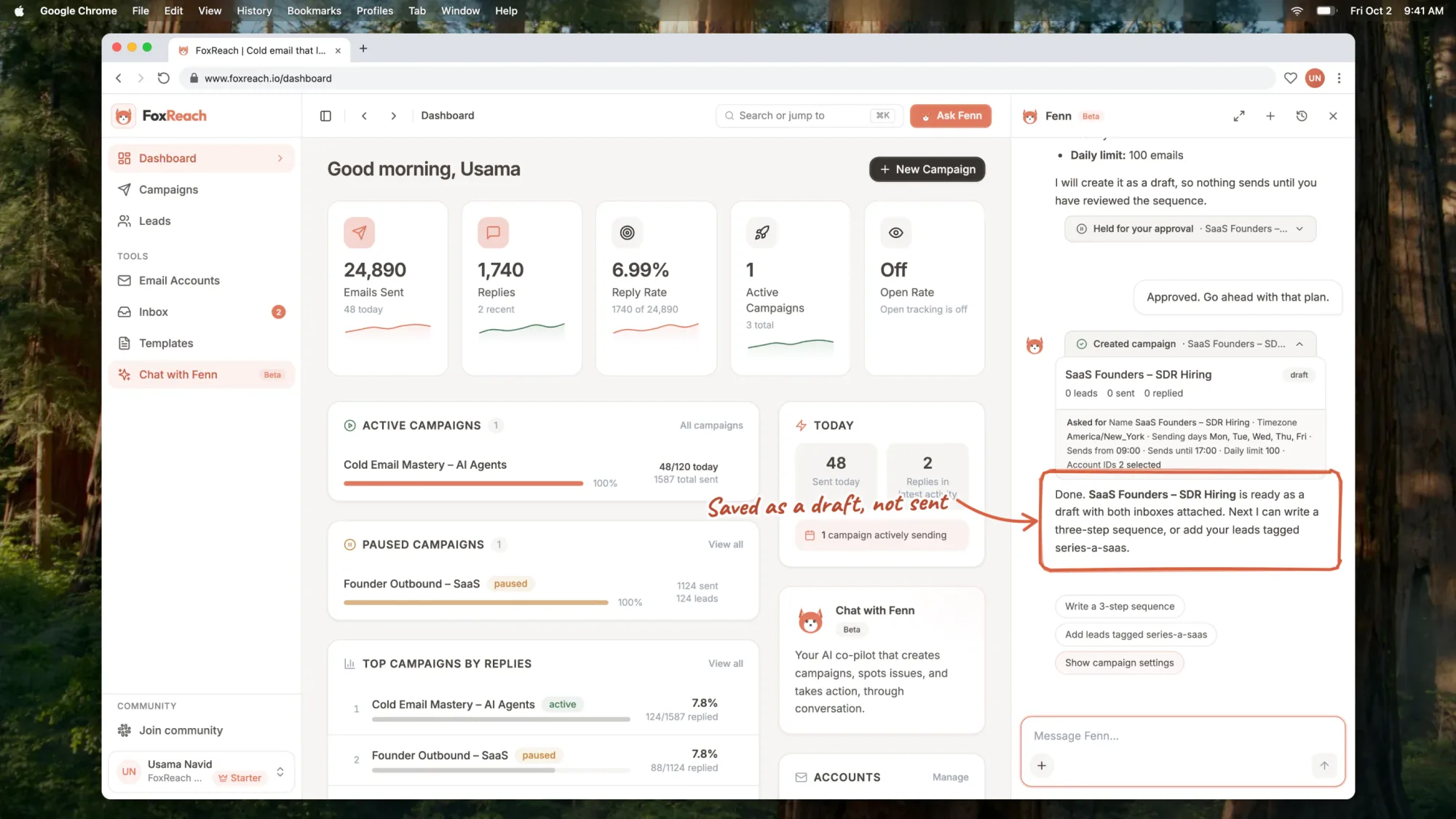
Task: Click the attachment plus in message box
Action: click(x=1042, y=765)
